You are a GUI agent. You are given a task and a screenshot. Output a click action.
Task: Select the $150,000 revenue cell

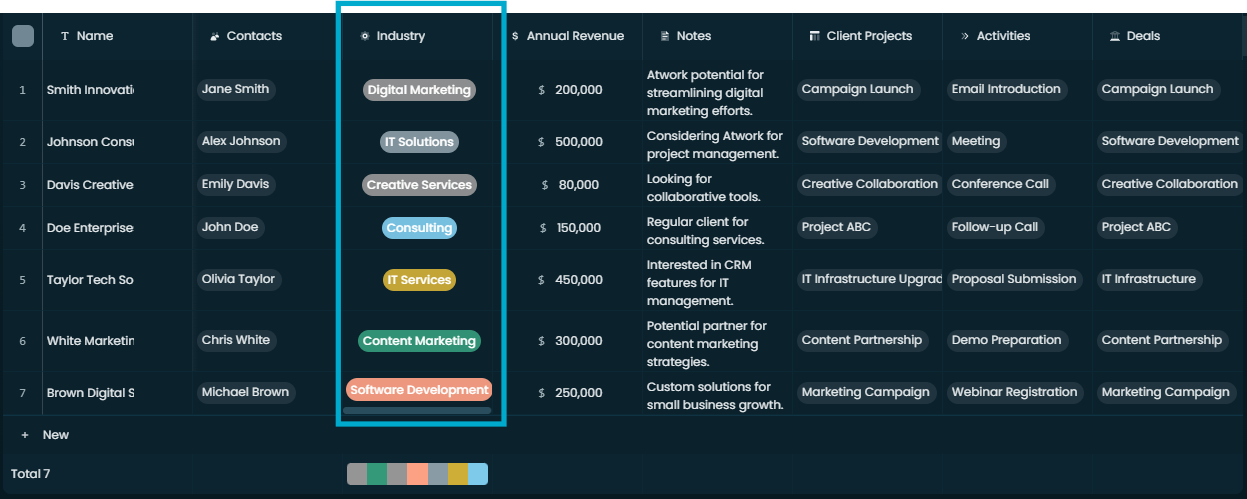568,228
